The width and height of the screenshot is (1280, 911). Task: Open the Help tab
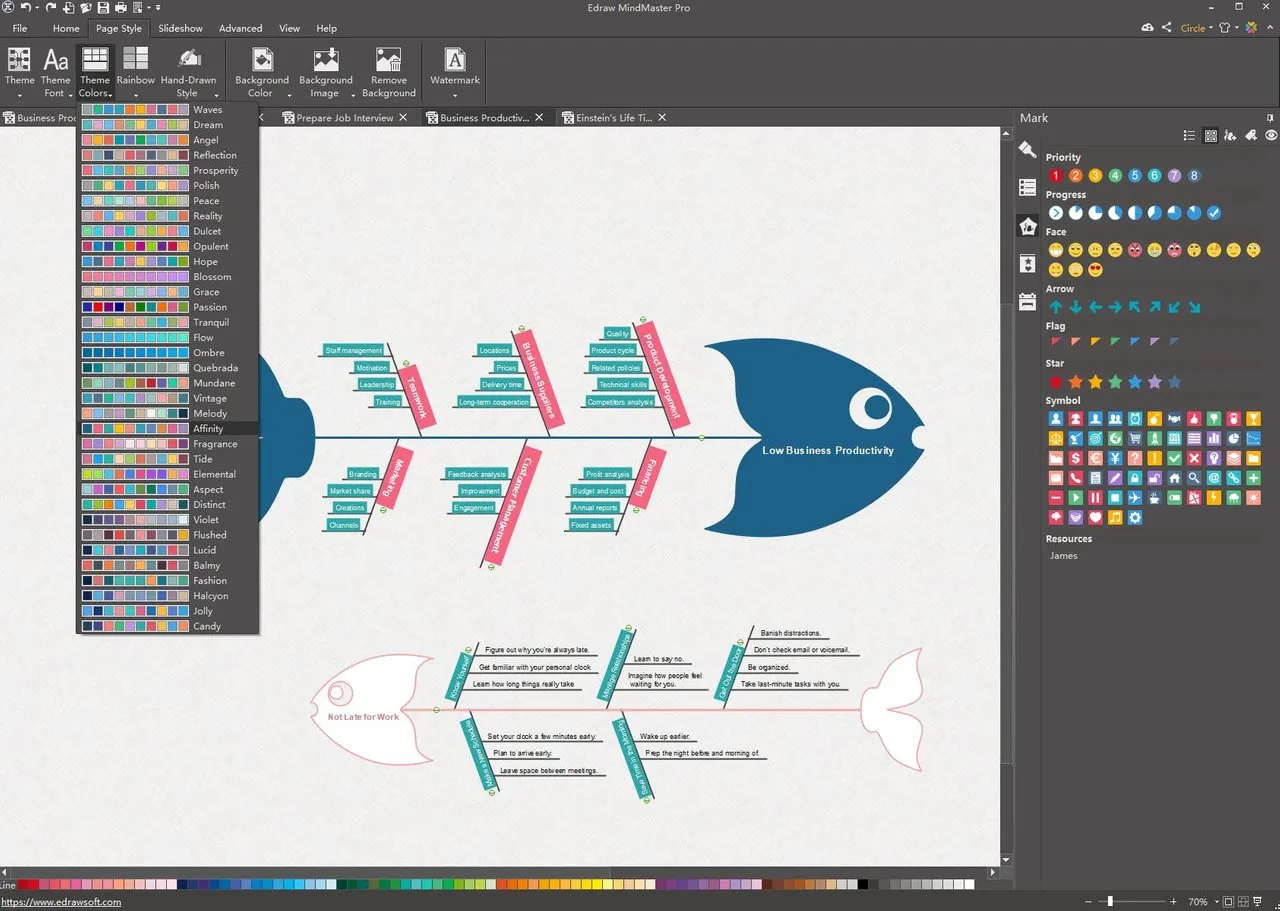point(327,28)
